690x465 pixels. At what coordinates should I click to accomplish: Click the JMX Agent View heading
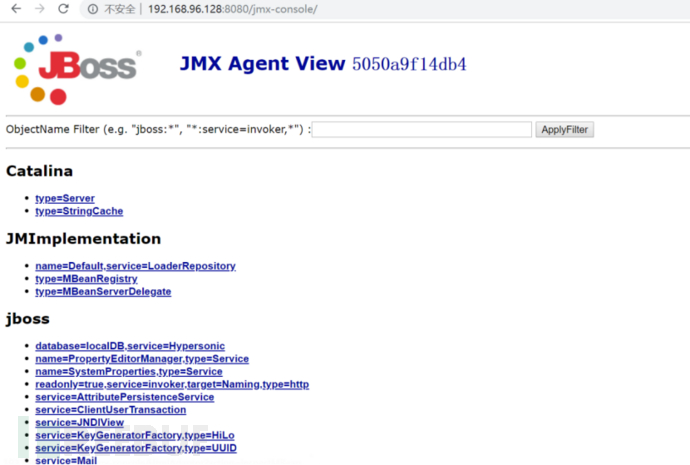click(263, 64)
